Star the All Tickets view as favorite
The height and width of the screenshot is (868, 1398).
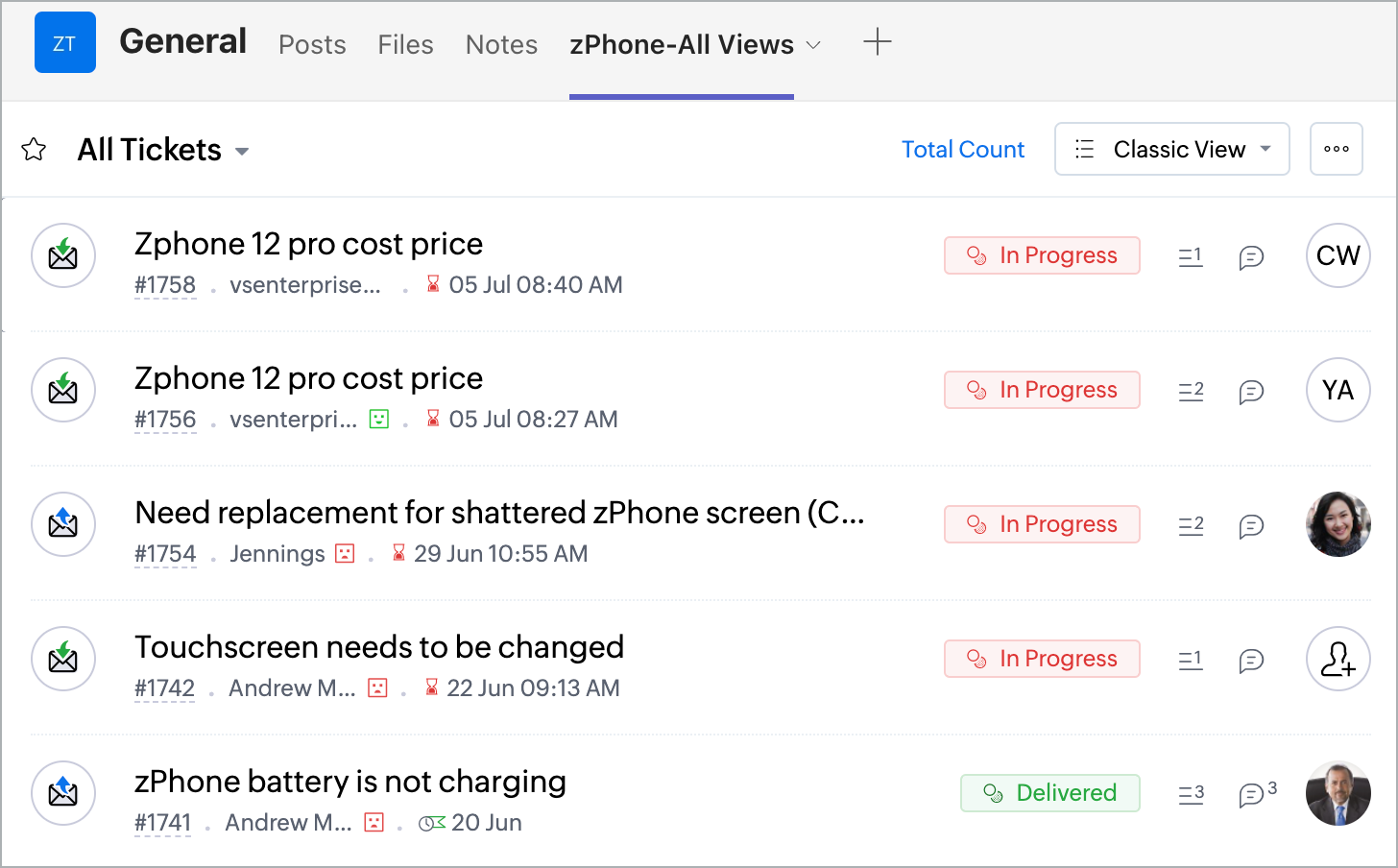(34, 150)
